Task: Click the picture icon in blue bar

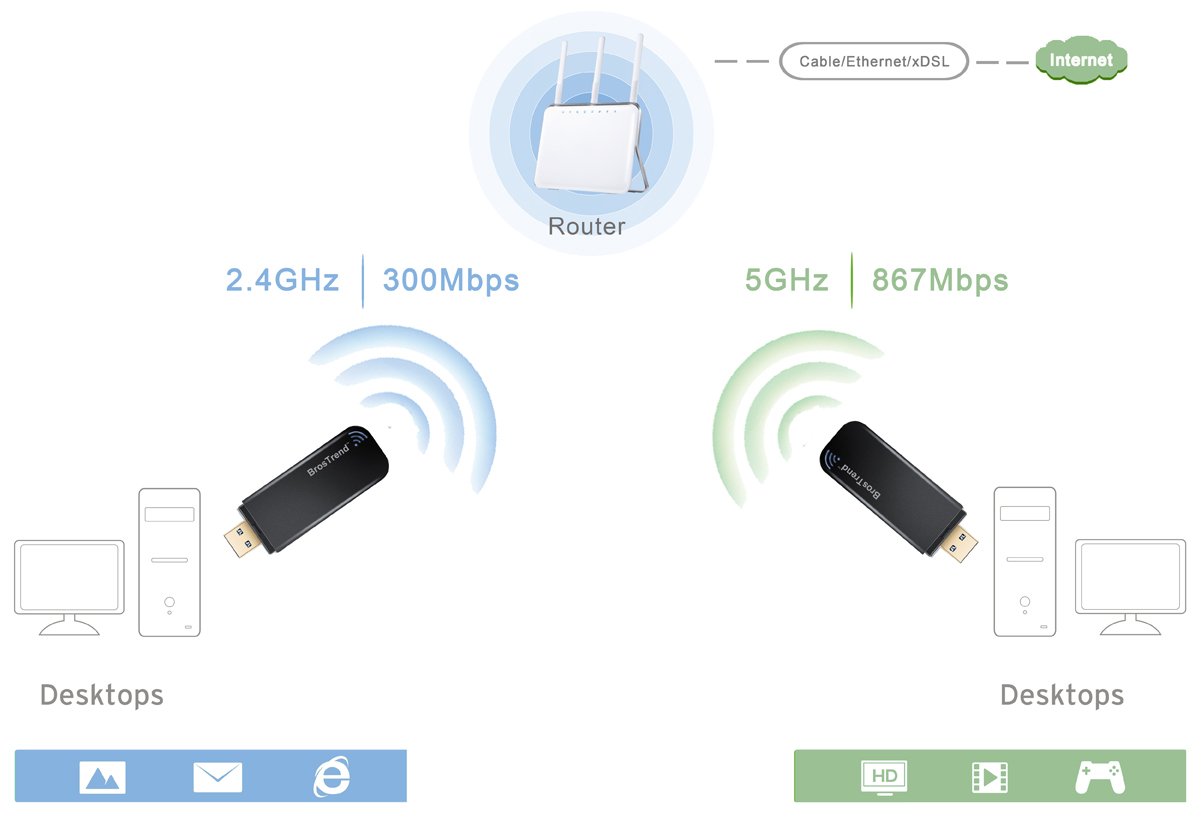Action: (x=103, y=777)
